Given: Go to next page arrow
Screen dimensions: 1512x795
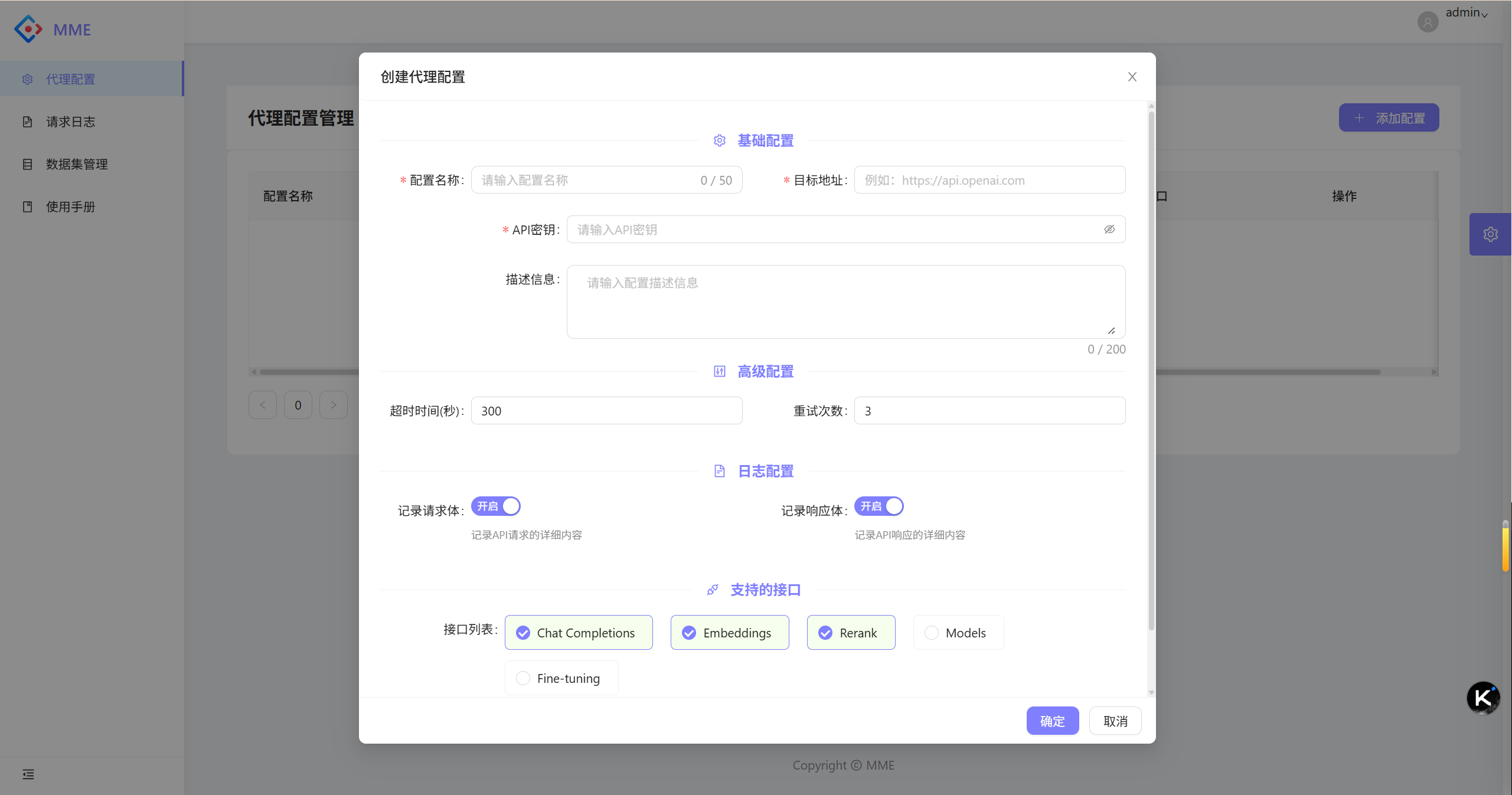Looking at the screenshot, I should click(x=334, y=405).
